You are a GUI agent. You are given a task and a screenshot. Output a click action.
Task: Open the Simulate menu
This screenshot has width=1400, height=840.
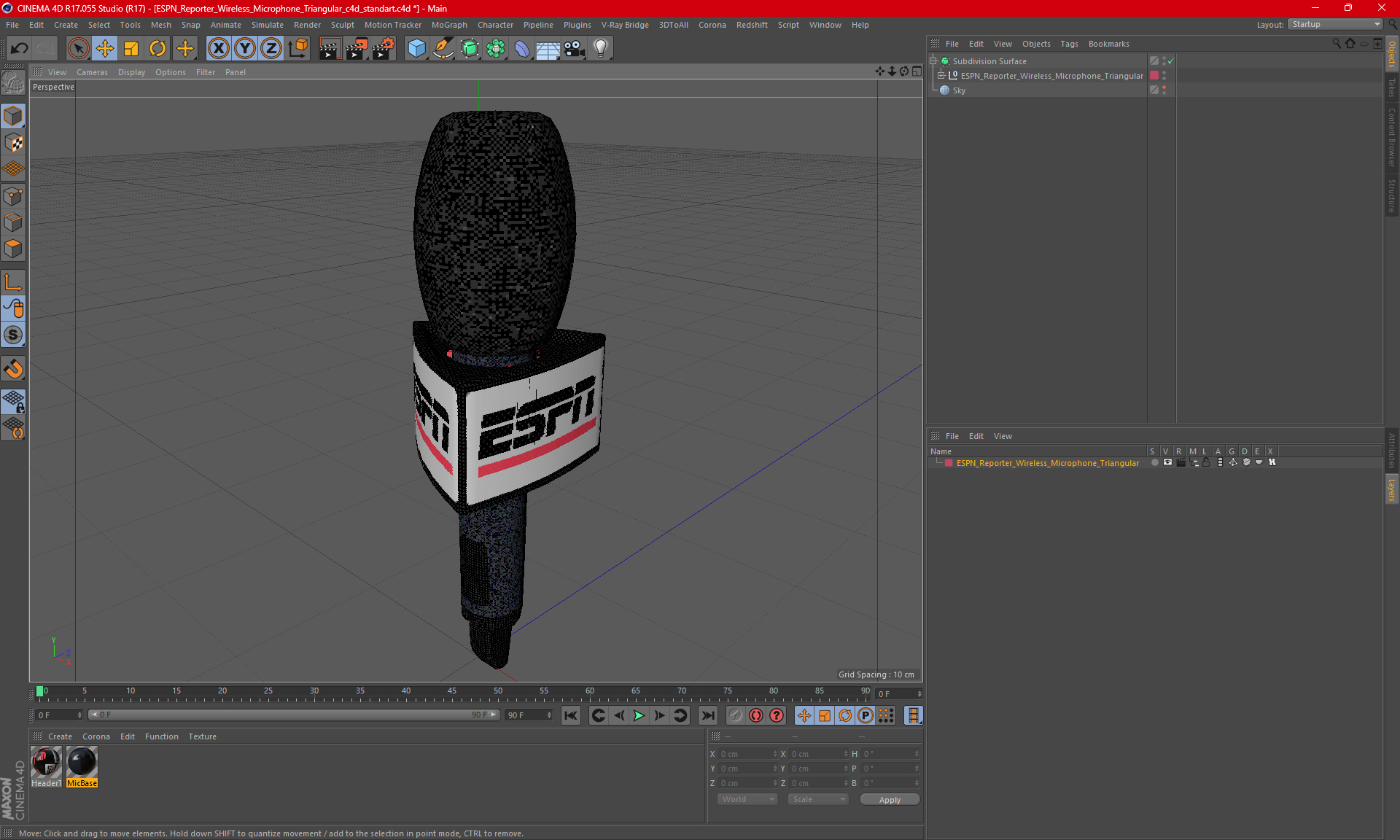[x=268, y=25]
